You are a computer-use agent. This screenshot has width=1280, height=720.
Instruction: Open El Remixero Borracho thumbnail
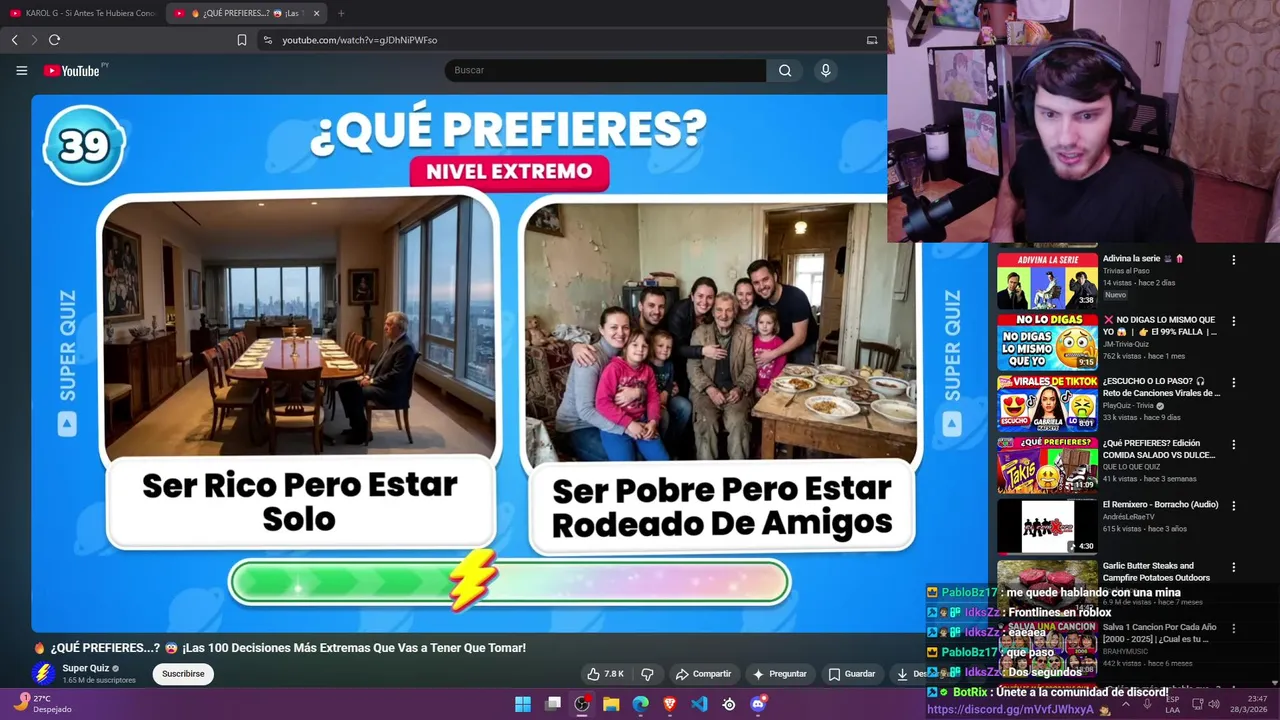(1047, 526)
